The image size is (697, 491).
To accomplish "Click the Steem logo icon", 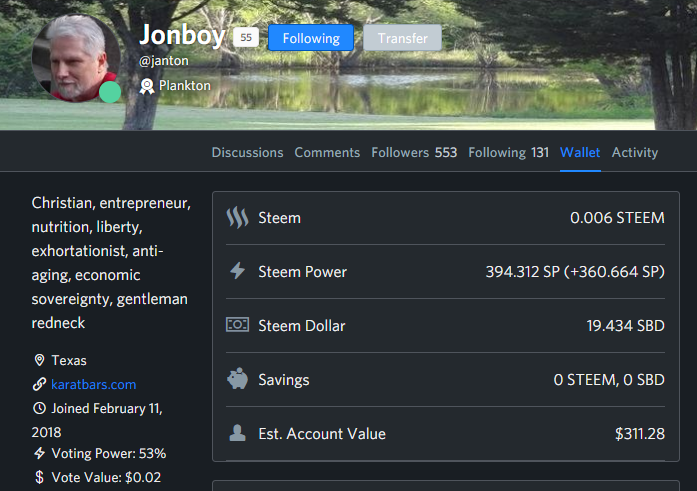I will pos(237,218).
